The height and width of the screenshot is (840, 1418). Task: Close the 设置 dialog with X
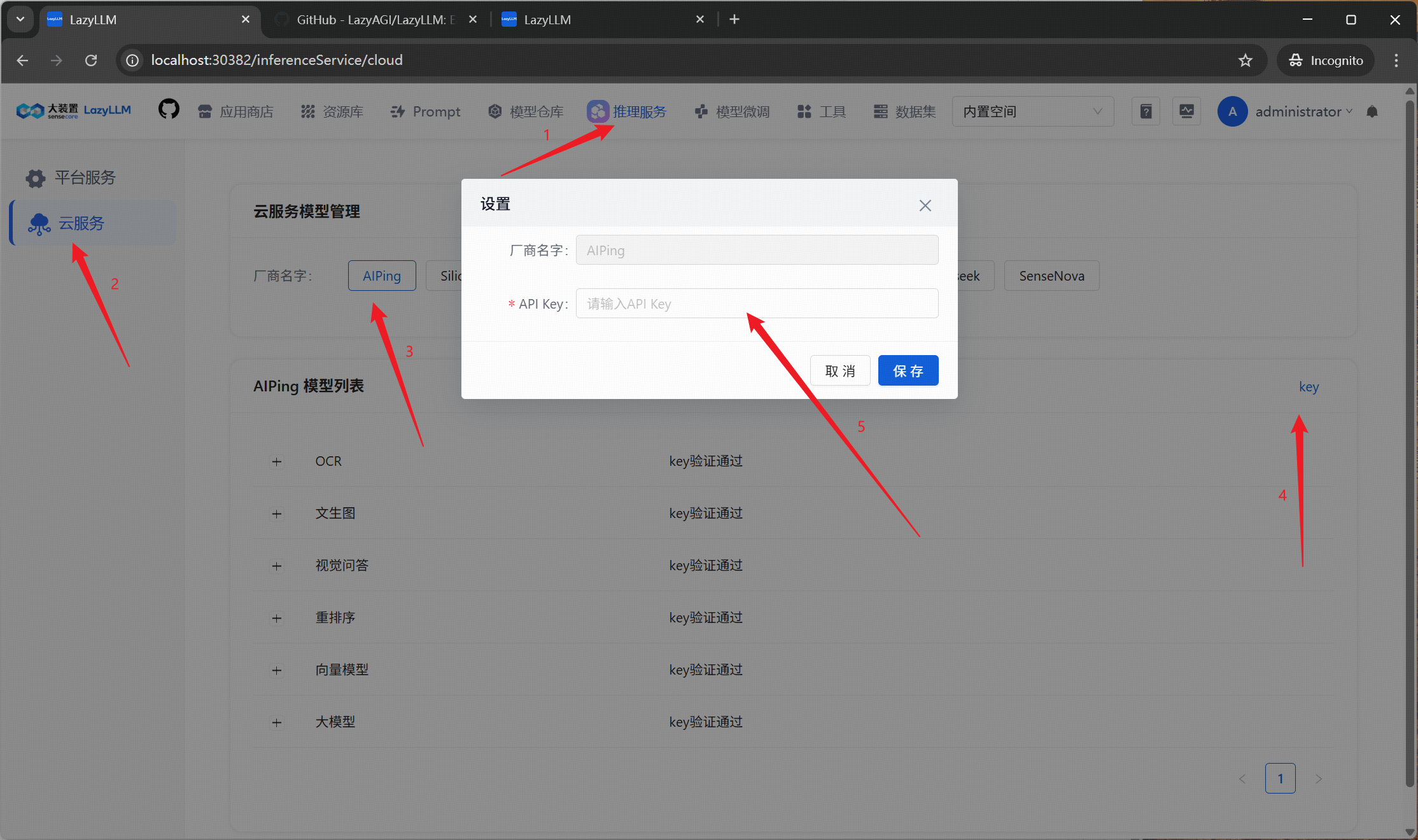925,206
